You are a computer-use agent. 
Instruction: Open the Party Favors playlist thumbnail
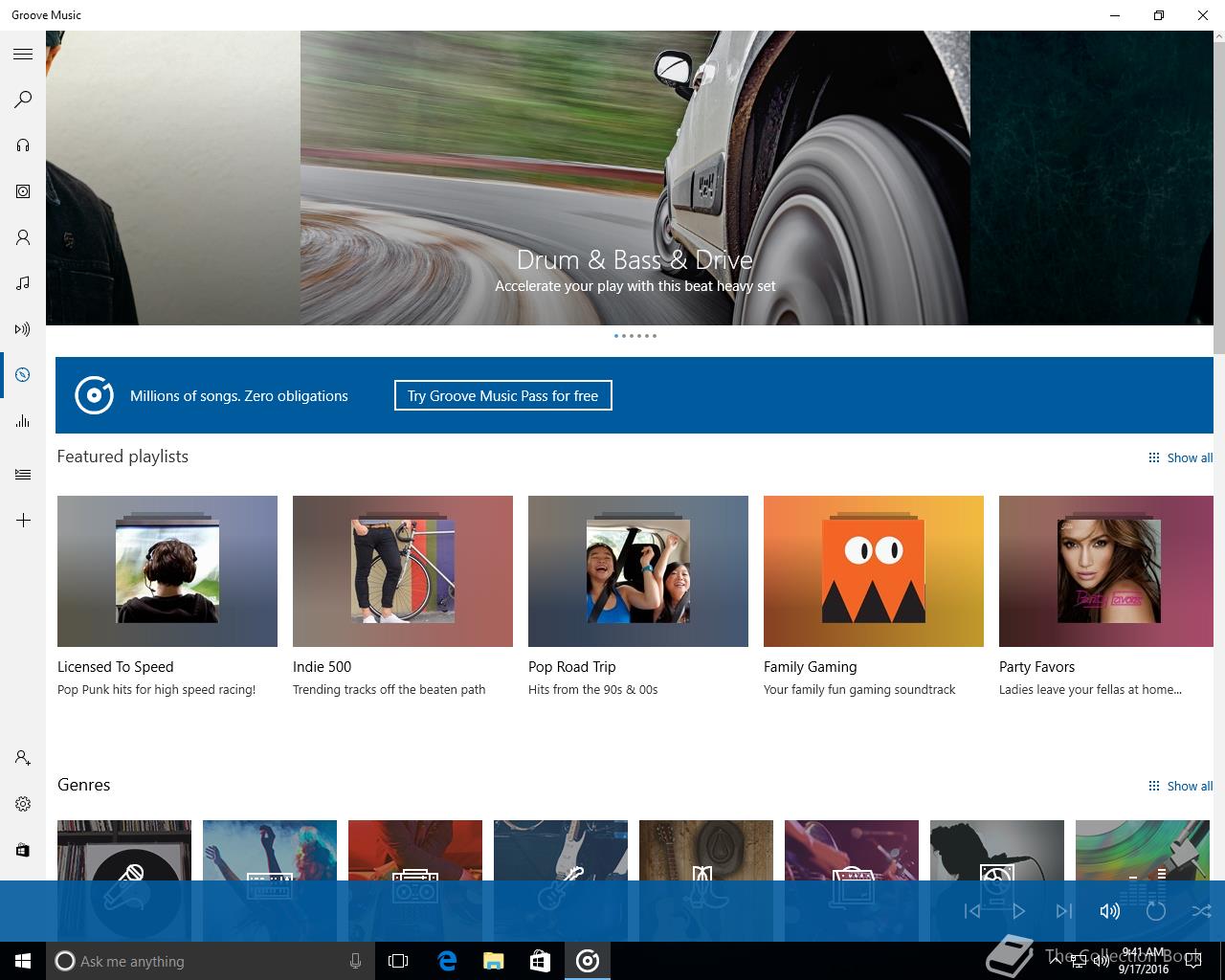(x=1106, y=571)
